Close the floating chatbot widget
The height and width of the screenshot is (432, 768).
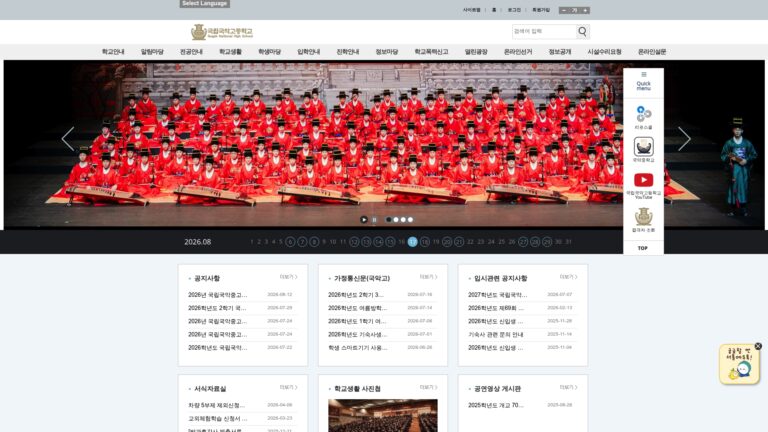pos(758,346)
